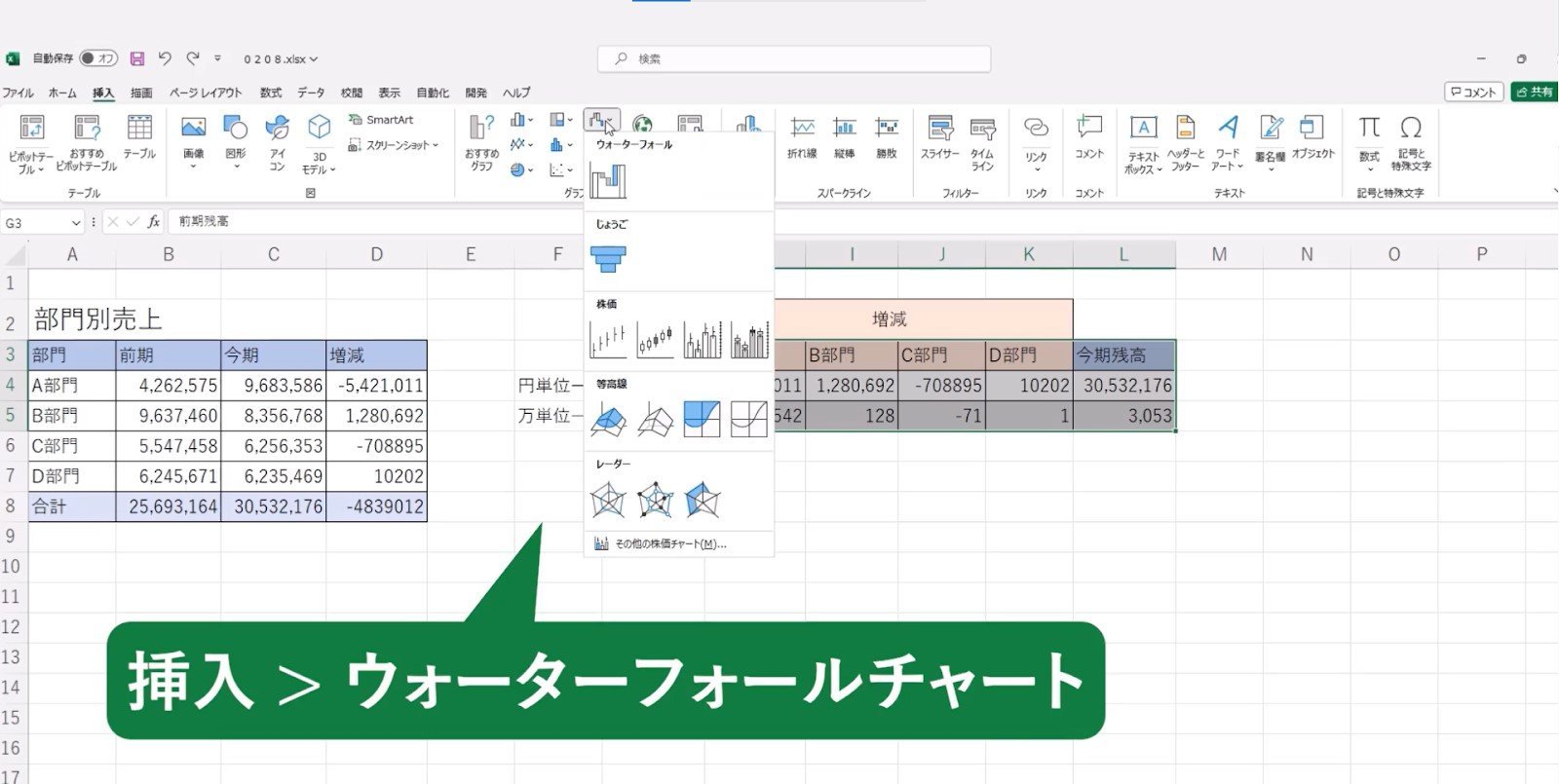Click the スライサー slicer button
Screen dimensions: 1559x784
pos(940,138)
